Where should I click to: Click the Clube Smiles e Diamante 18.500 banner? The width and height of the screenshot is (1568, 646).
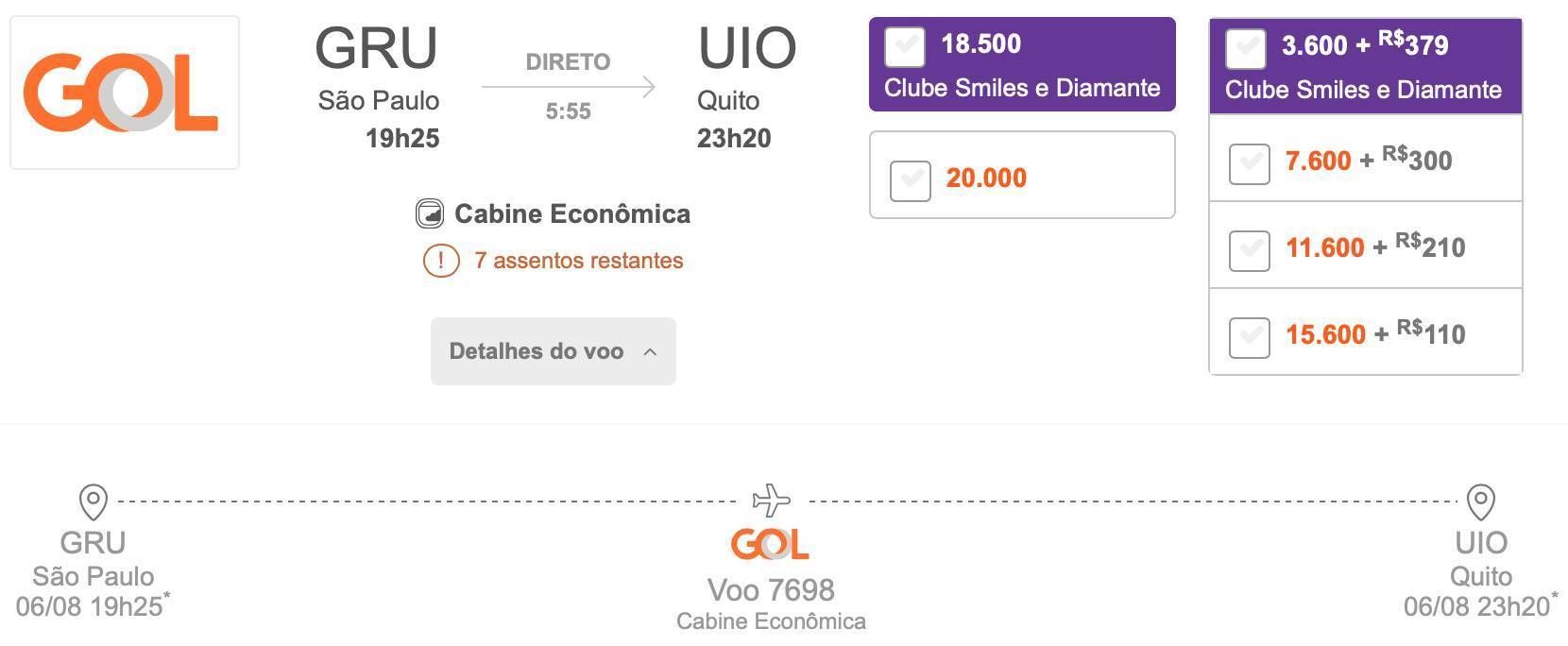tap(1022, 64)
